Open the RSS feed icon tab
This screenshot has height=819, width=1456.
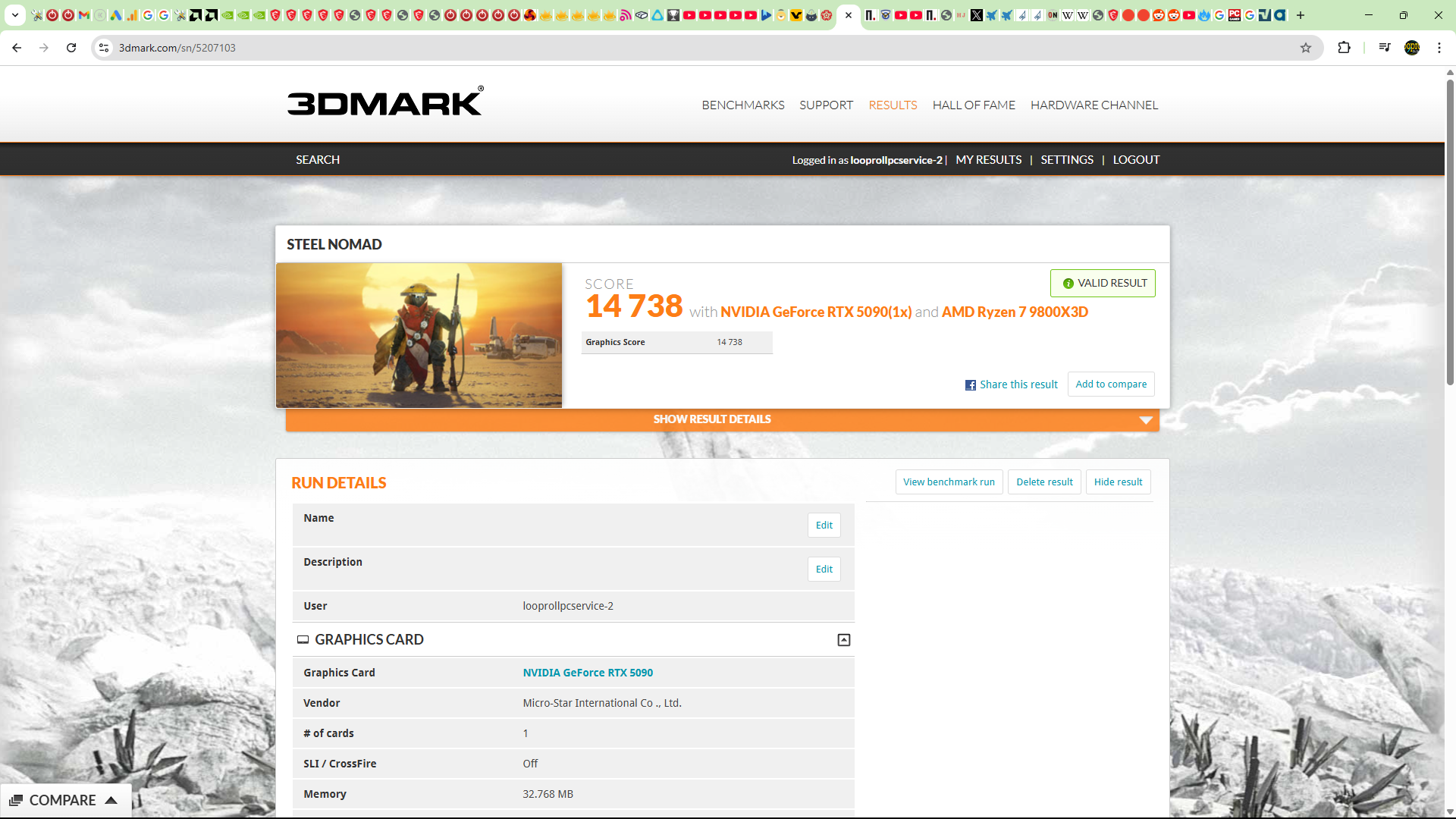pyautogui.click(x=625, y=15)
